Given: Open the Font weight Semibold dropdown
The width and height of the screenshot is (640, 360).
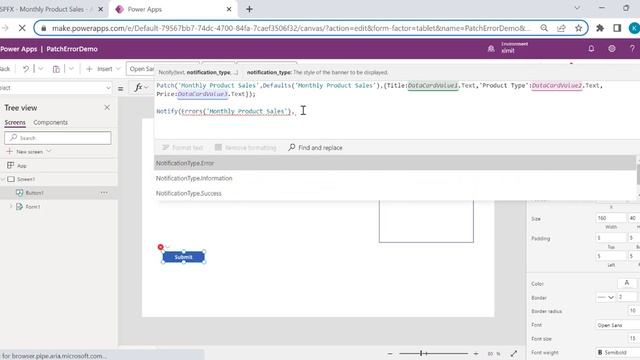Looking at the screenshot, I should (x=618, y=352).
